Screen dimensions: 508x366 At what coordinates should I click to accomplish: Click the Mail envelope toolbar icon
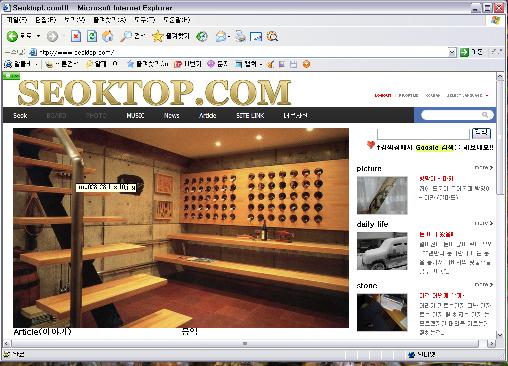pos(220,36)
